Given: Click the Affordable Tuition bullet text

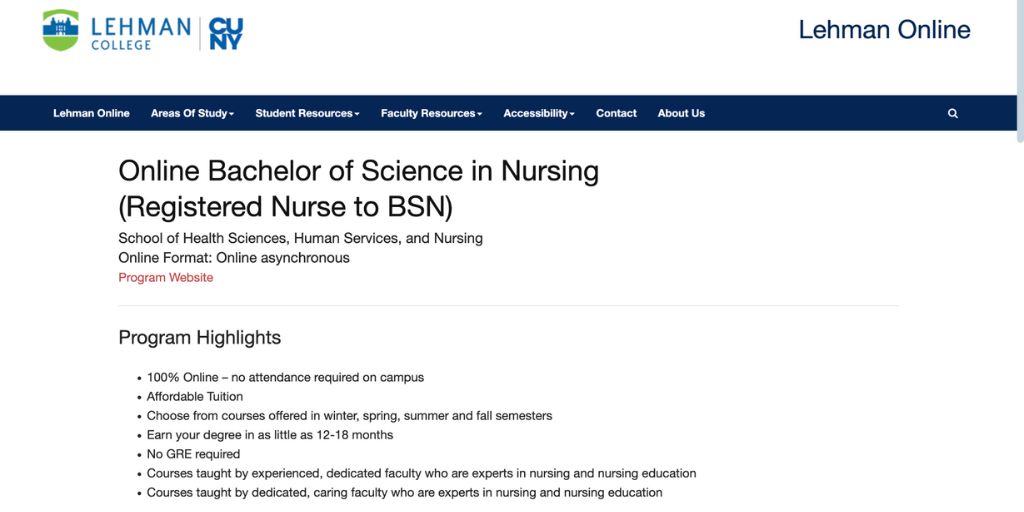Looking at the screenshot, I should point(195,397).
